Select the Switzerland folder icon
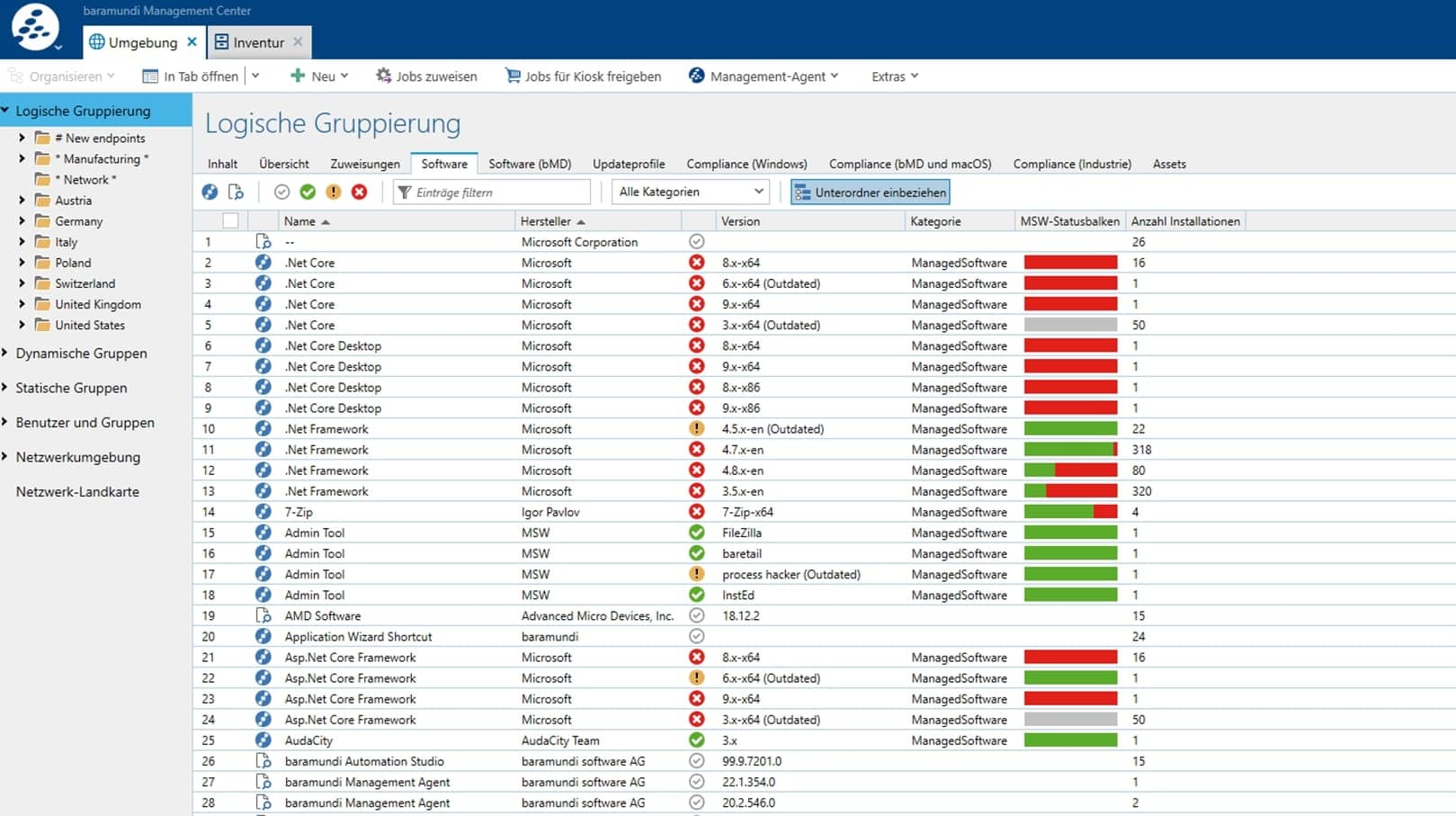1456x816 pixels. click(x=42, y=283)
